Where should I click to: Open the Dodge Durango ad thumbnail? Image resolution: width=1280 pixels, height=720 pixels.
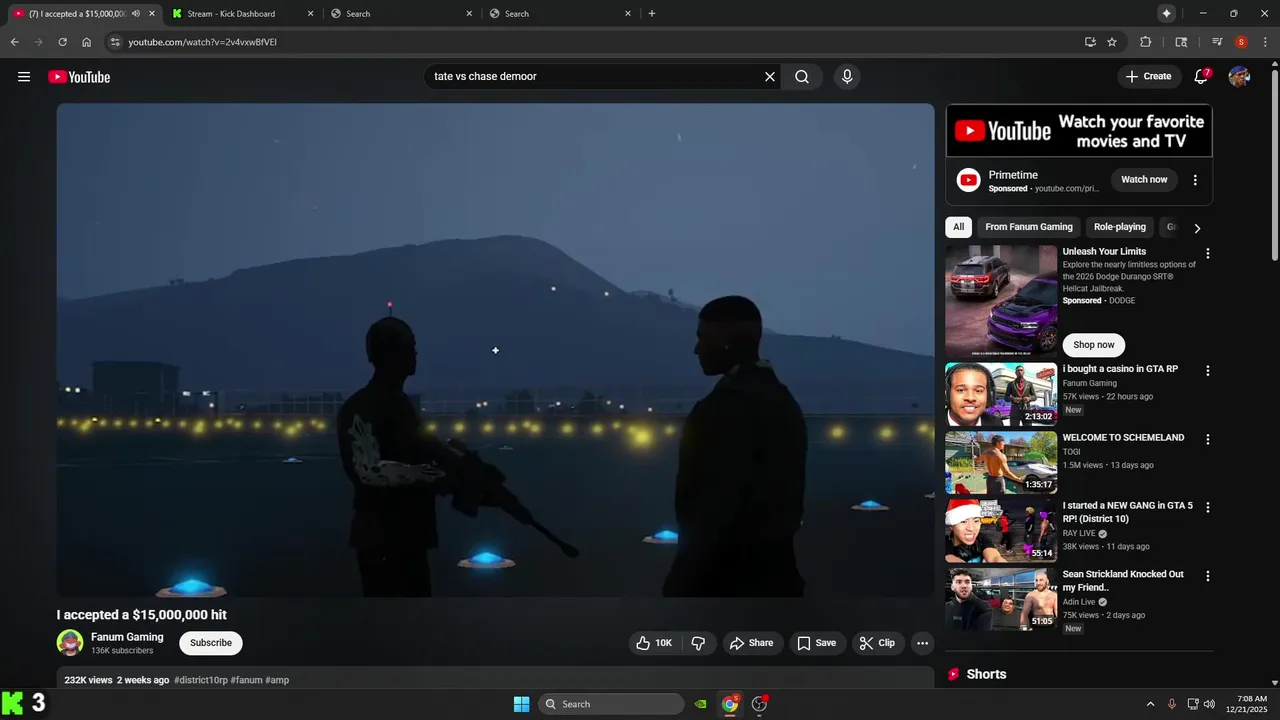[1001, 301]
